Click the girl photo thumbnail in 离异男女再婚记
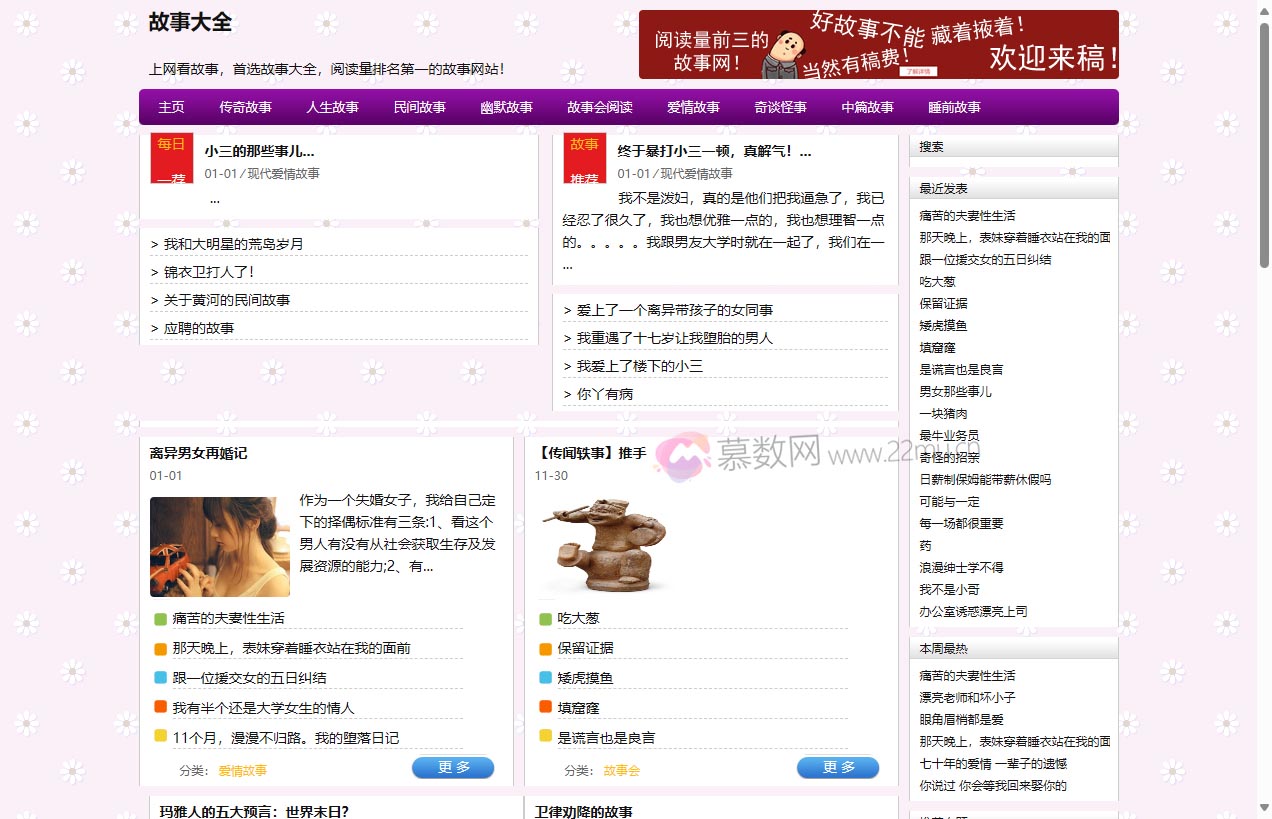The image size is (1272, 819). point(219,546)
